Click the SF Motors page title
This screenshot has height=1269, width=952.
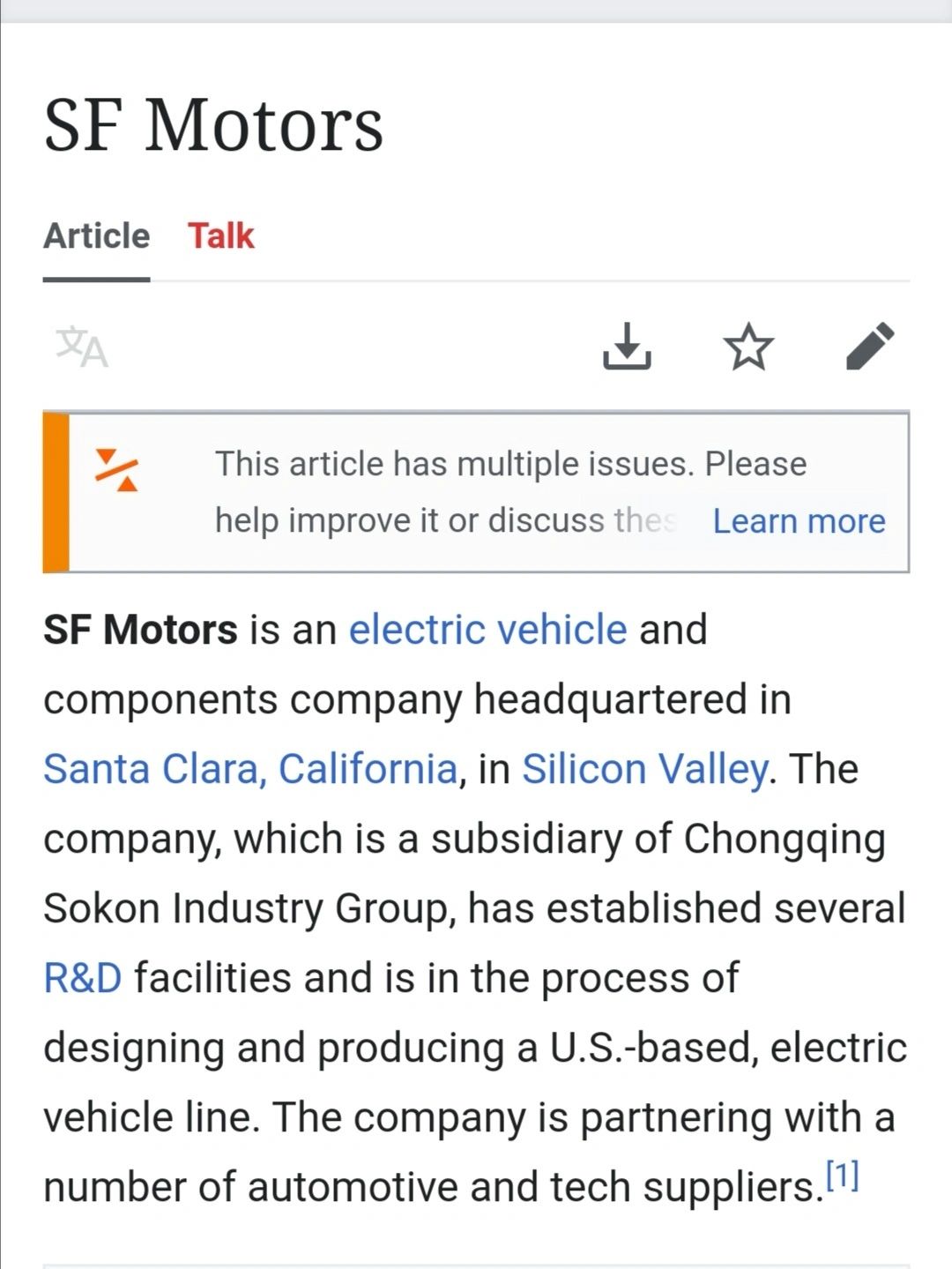tap(213, 124)
